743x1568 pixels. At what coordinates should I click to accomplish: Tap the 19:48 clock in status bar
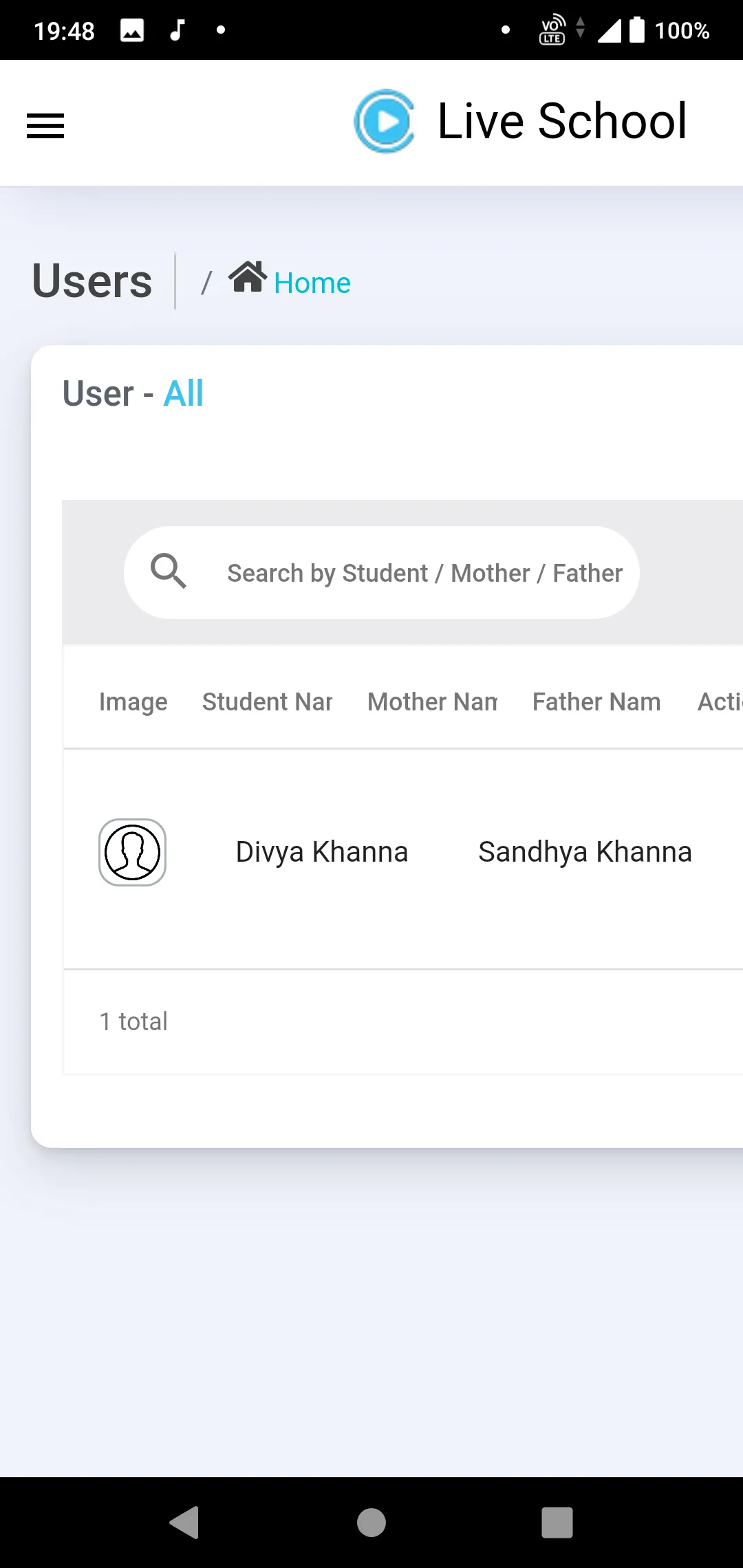(x=64, y=31)
